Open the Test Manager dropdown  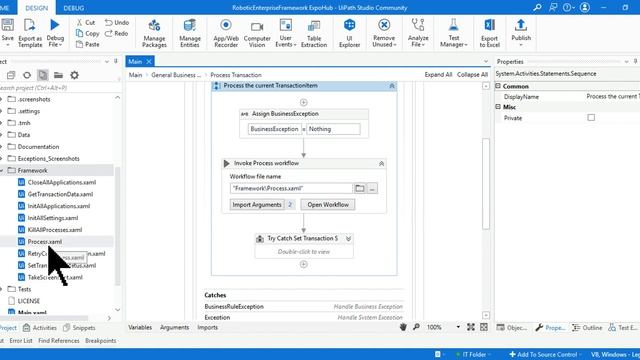(x=453, y=33)
